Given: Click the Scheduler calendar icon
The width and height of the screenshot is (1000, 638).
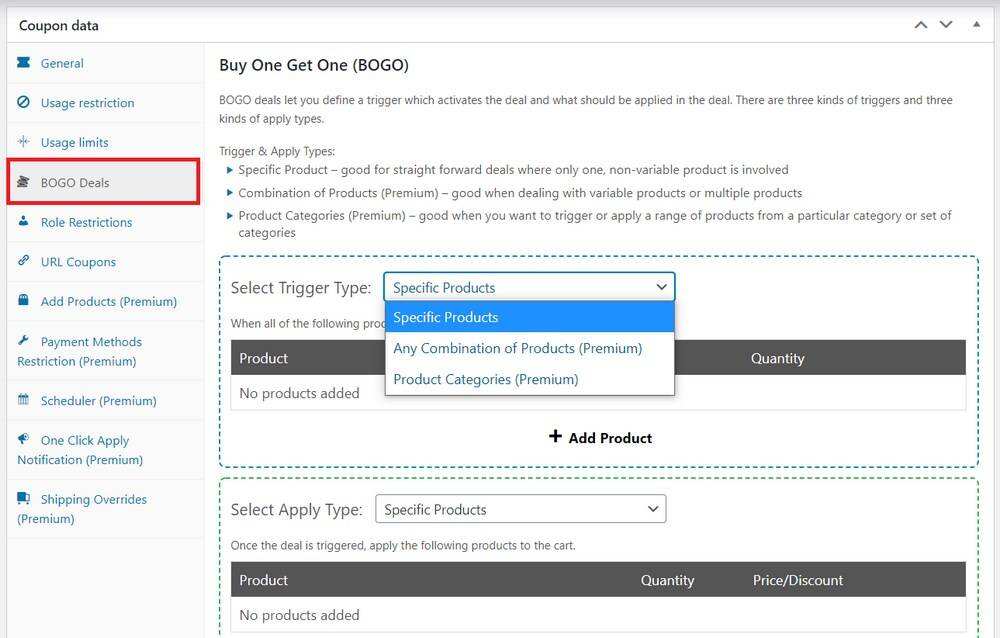Looking at the screenshot, I should coord(24,400).
